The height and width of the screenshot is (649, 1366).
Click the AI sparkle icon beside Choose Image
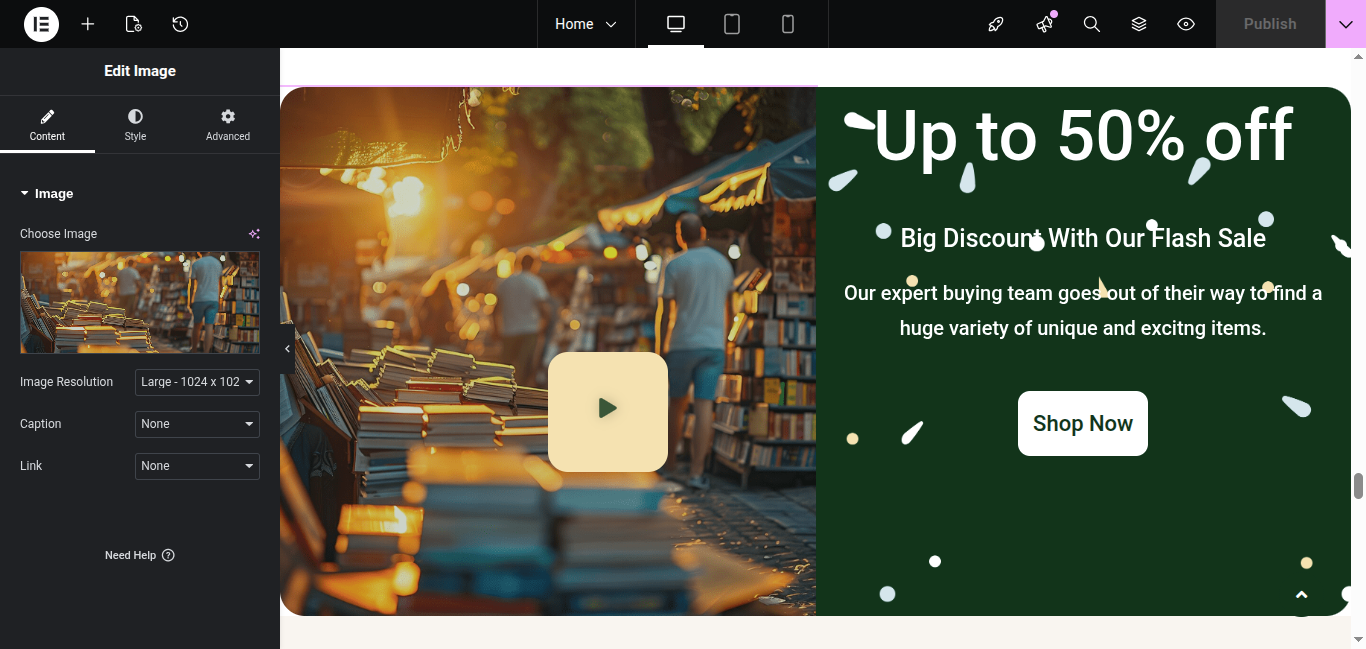254,234
